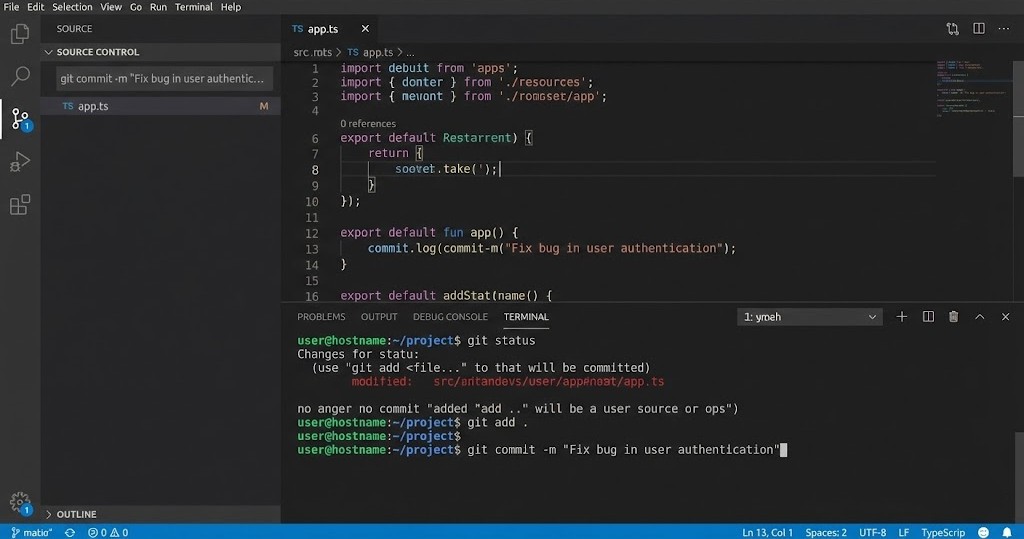Image resolution: width=1024 pixels, height=539 pixels.
Task: Open notifications bell in status bar
Action: tap(1007, 532)
